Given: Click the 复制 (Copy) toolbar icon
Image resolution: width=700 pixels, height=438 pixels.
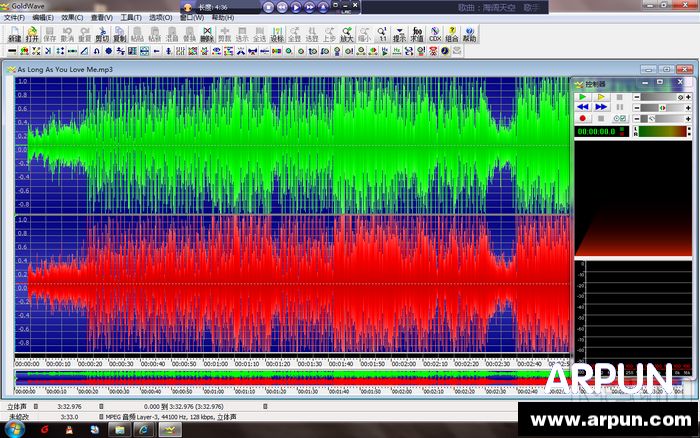Looking at the screenshot, I should pos(119,35).
